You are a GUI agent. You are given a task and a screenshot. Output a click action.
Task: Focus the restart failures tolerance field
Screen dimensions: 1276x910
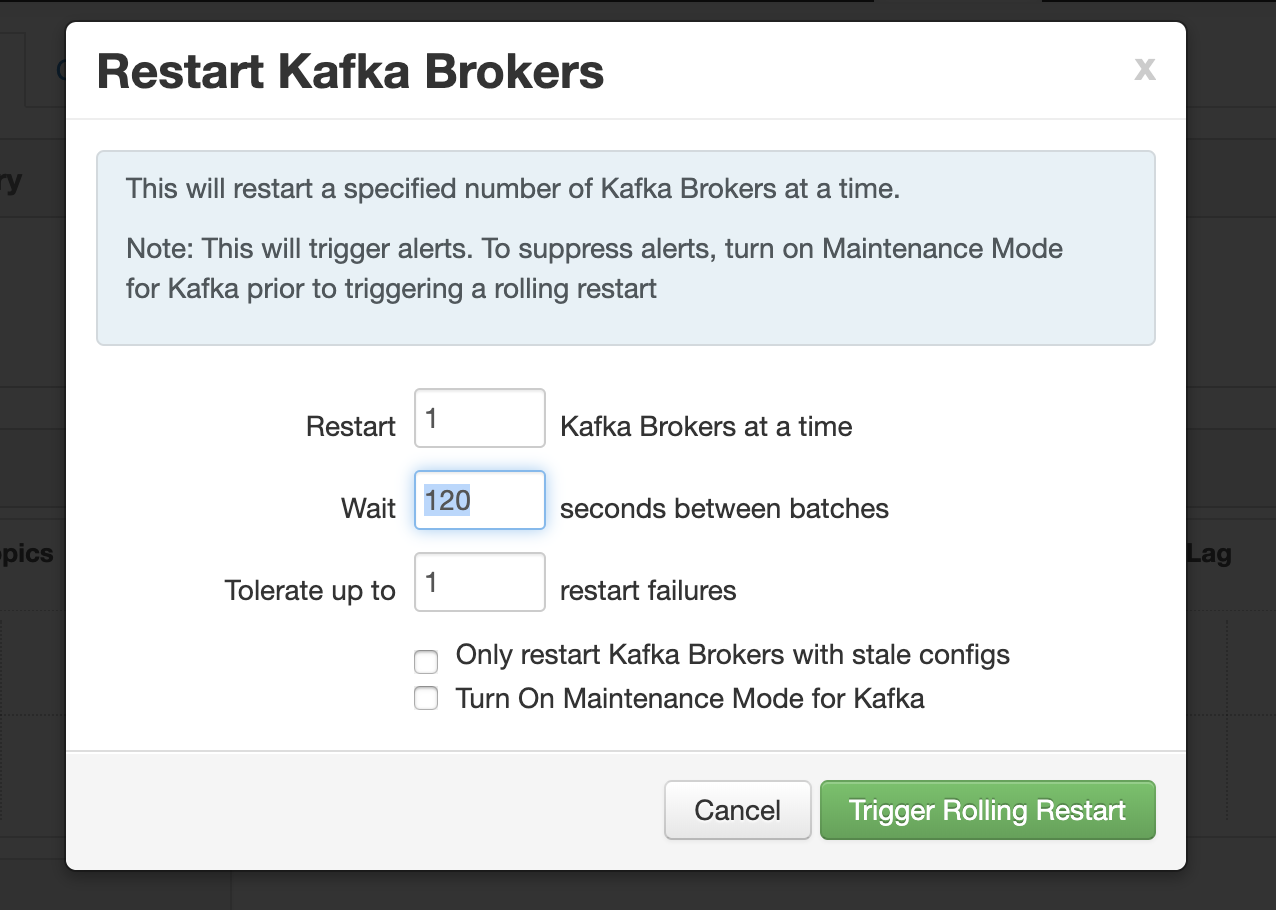(x=479, y=582)
